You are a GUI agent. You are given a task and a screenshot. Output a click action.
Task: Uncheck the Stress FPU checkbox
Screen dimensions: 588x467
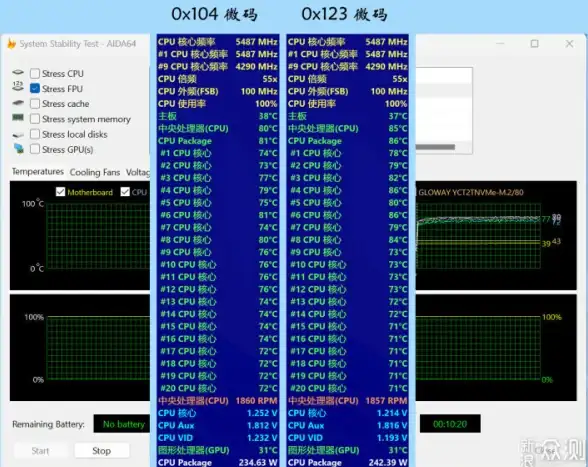pyautogui.click(x=35, y=89)
